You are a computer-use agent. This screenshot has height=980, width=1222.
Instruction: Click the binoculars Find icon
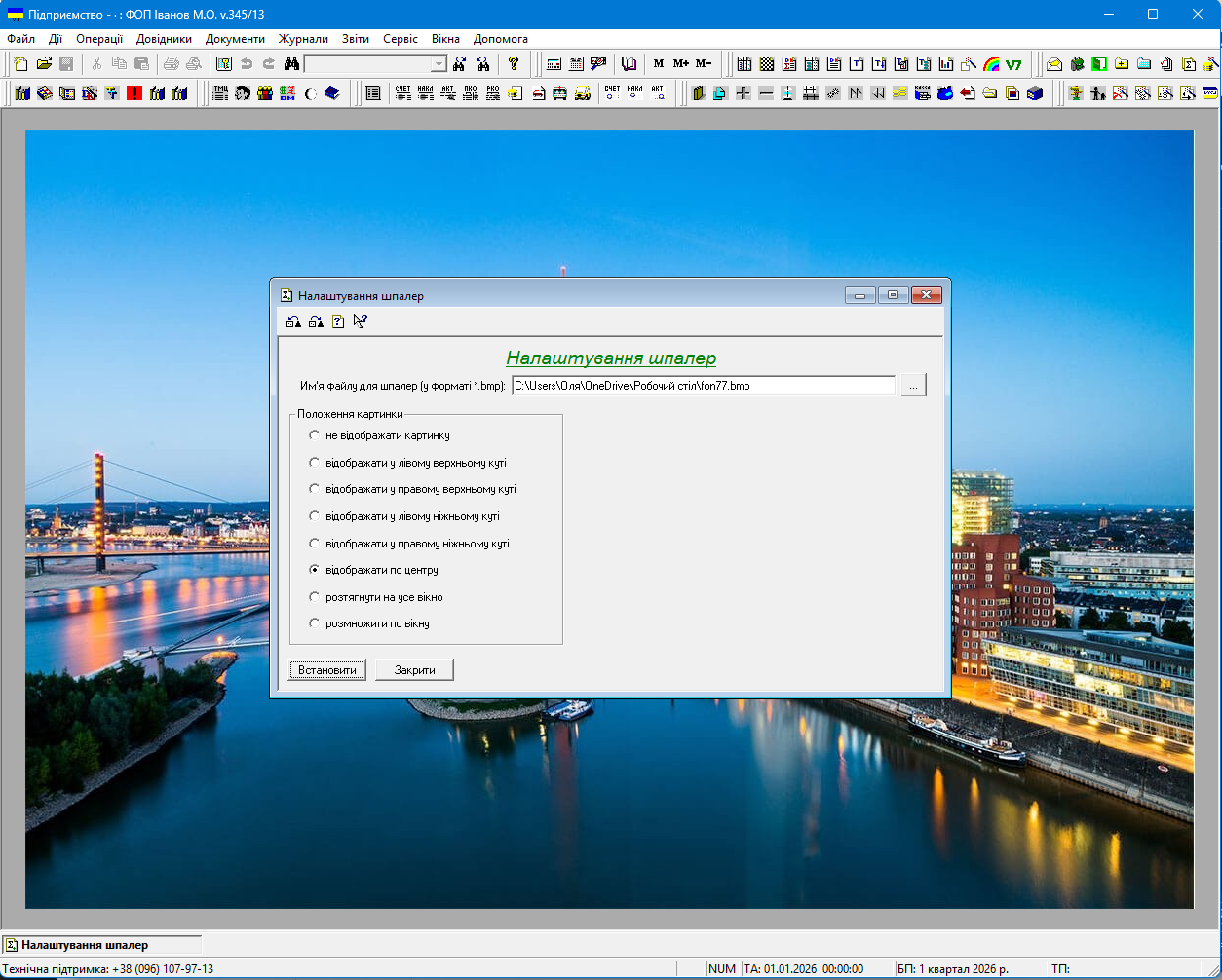click(291, 64)
